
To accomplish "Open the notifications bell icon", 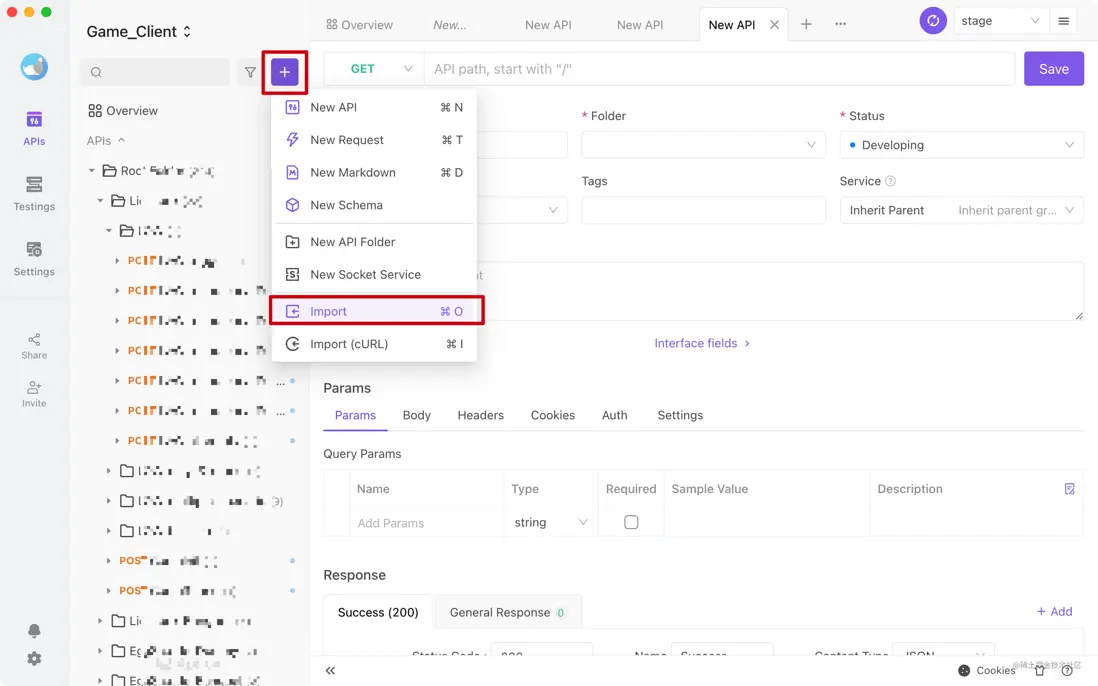I will click(34, 631).
